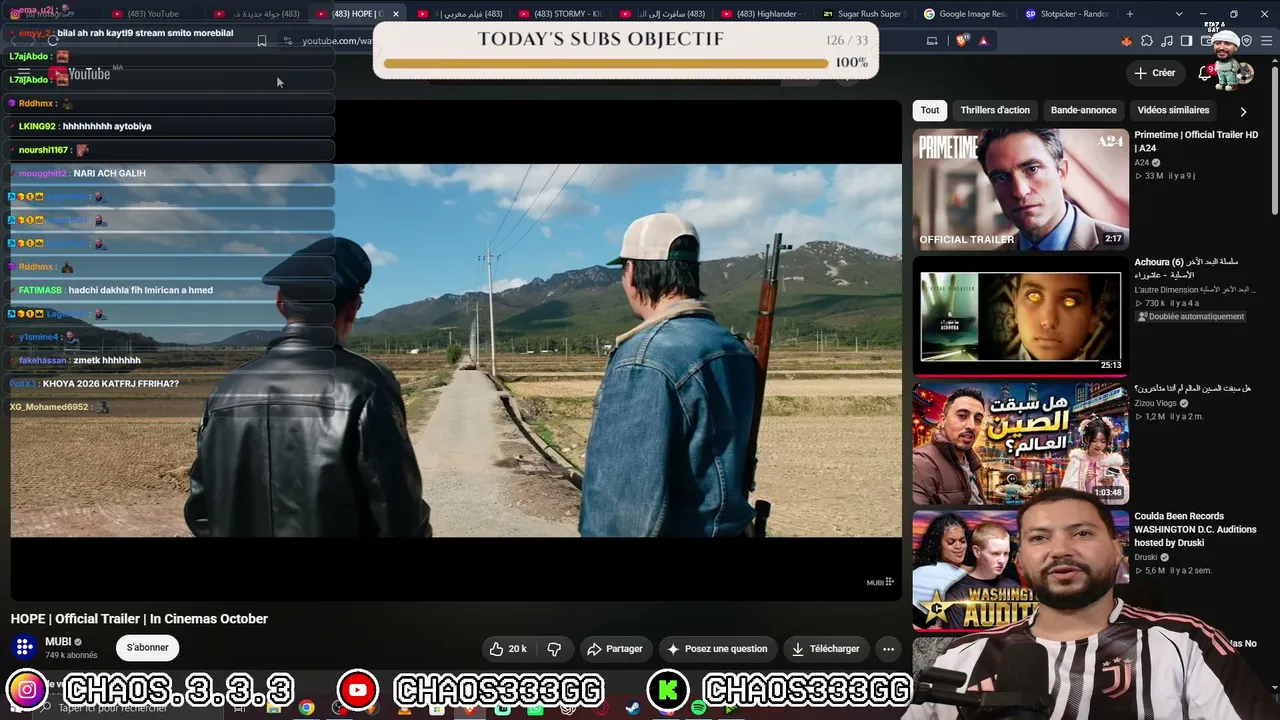1280x720 pixels.
Task: Click 'Posez une question' button
Action: (x=717, y=649)
